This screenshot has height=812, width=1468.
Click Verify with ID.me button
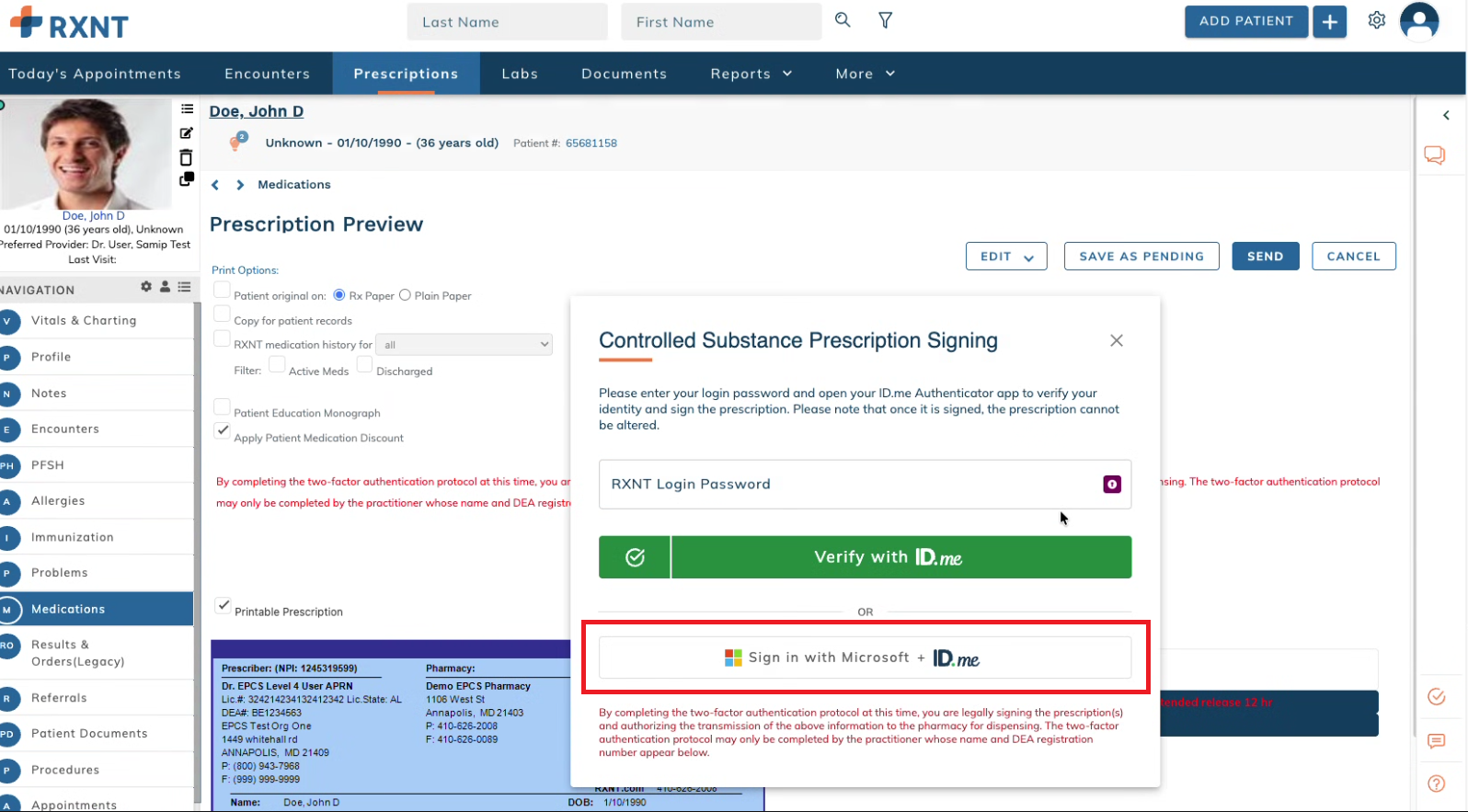(x=865, y=557)
